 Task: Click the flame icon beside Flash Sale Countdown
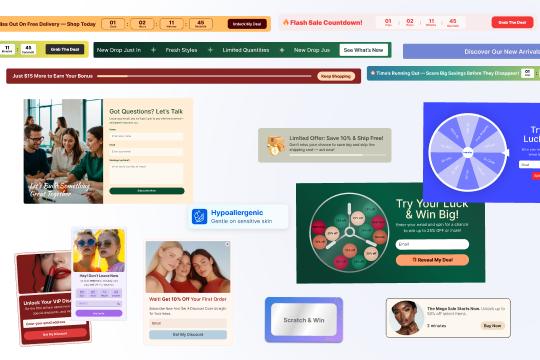(286, 22)
